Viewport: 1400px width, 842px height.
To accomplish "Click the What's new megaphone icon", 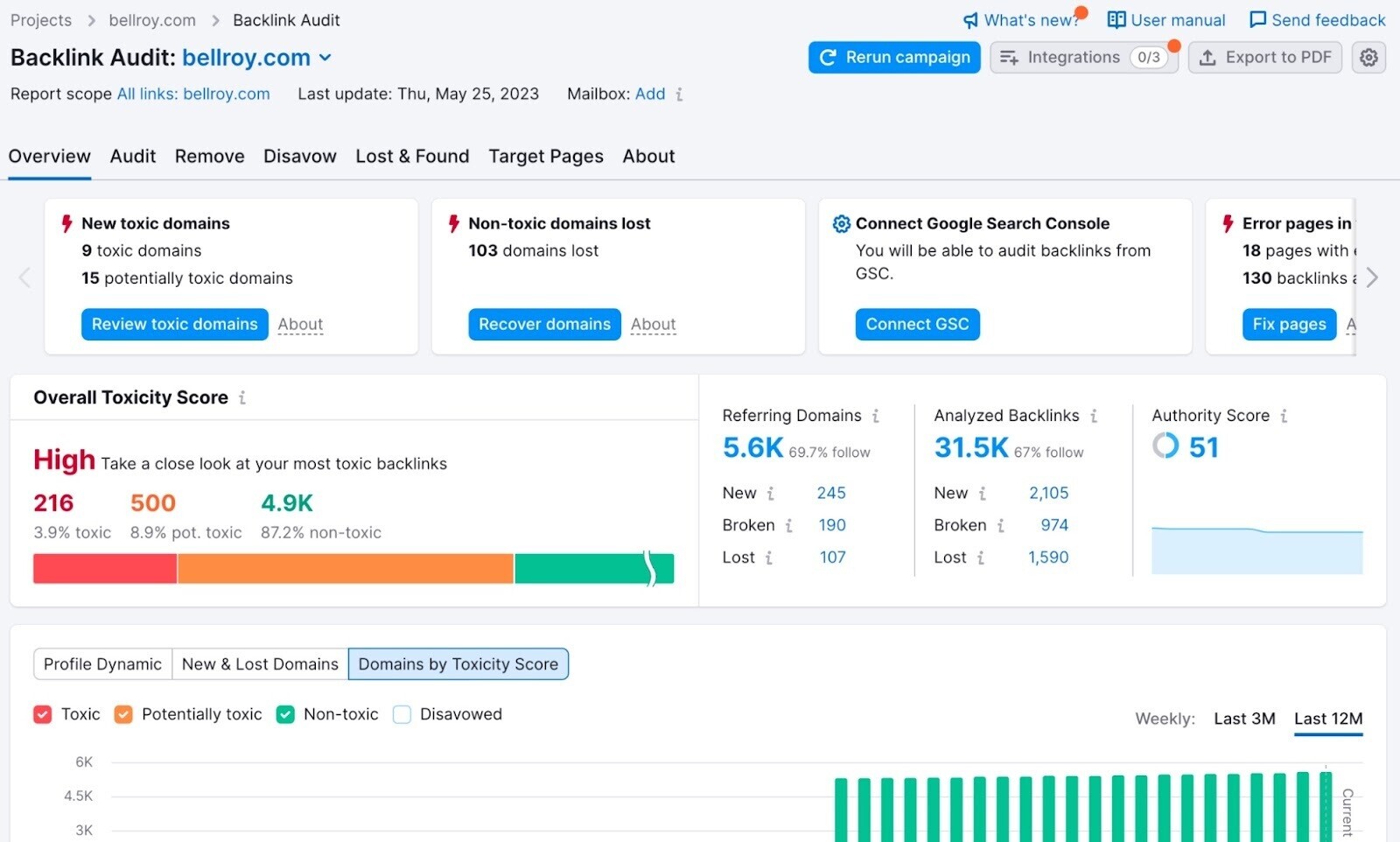I will tap(970, 20).
